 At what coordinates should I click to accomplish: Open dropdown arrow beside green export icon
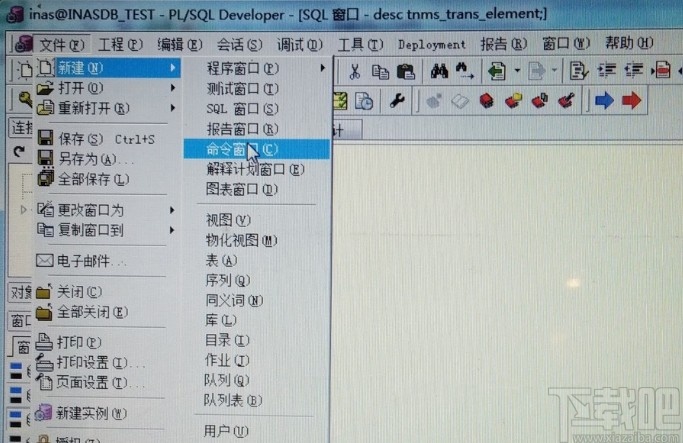click(x=517, y=71)
